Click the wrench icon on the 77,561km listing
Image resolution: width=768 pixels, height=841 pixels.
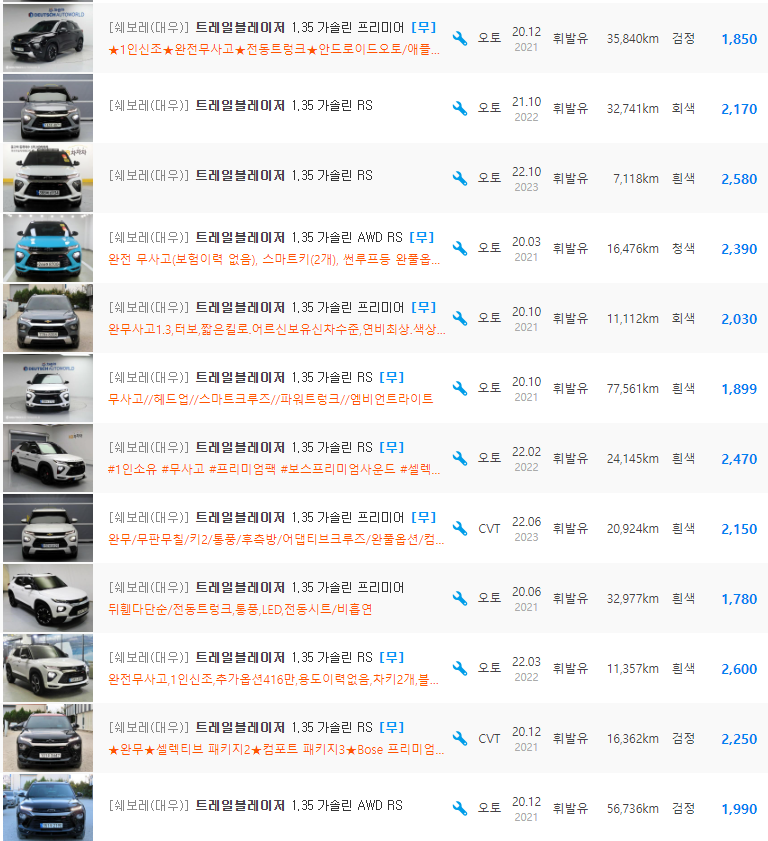[460, 388]
